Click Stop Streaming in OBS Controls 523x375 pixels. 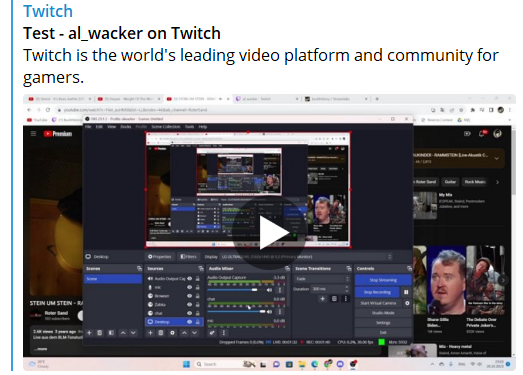click(383, 280)
